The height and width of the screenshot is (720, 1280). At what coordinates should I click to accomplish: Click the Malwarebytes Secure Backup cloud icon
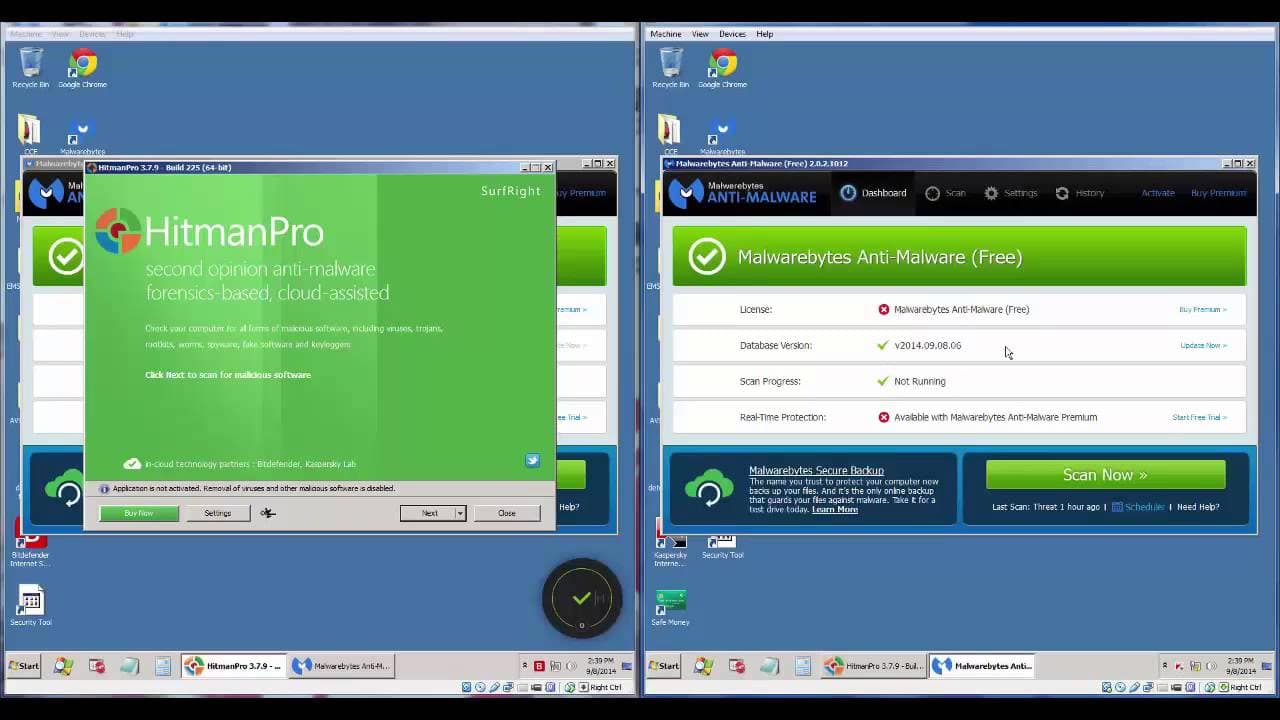point(709,488)
